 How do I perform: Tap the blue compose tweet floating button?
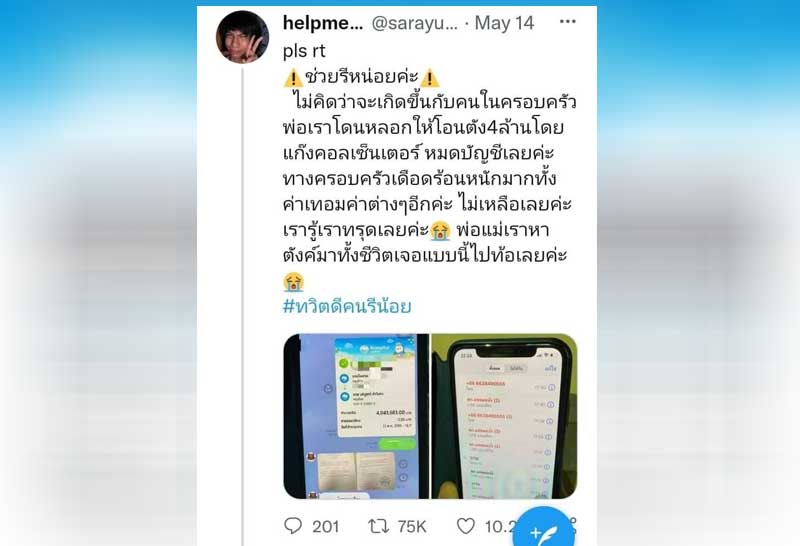click(542, 532)
